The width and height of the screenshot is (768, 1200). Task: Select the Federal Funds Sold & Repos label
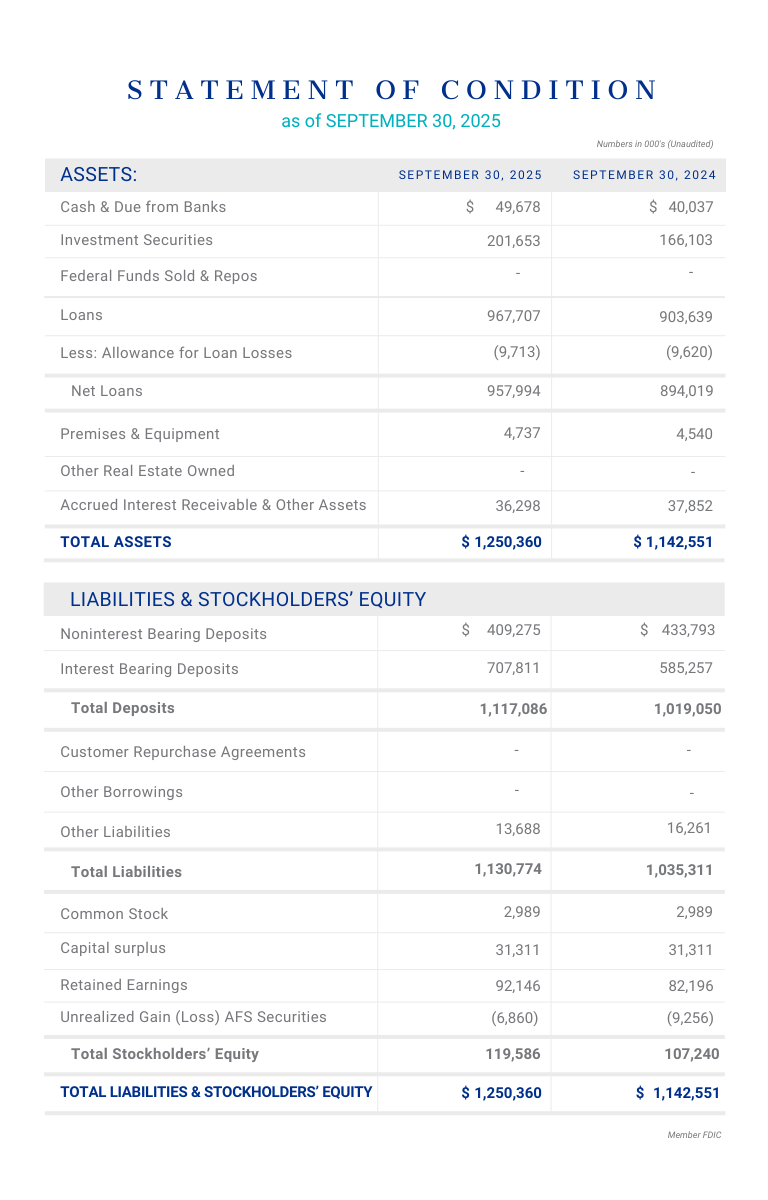click(158, 276)
